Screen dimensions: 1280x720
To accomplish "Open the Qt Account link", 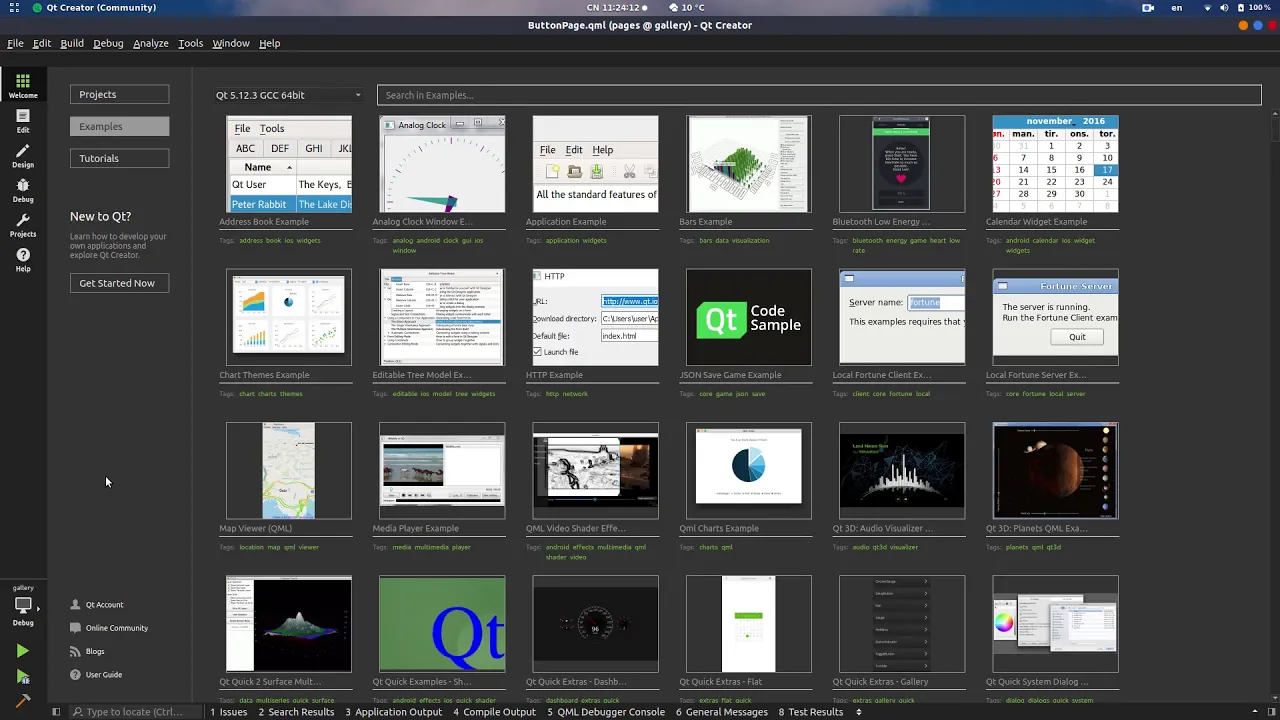I will [x=104, y=605].
